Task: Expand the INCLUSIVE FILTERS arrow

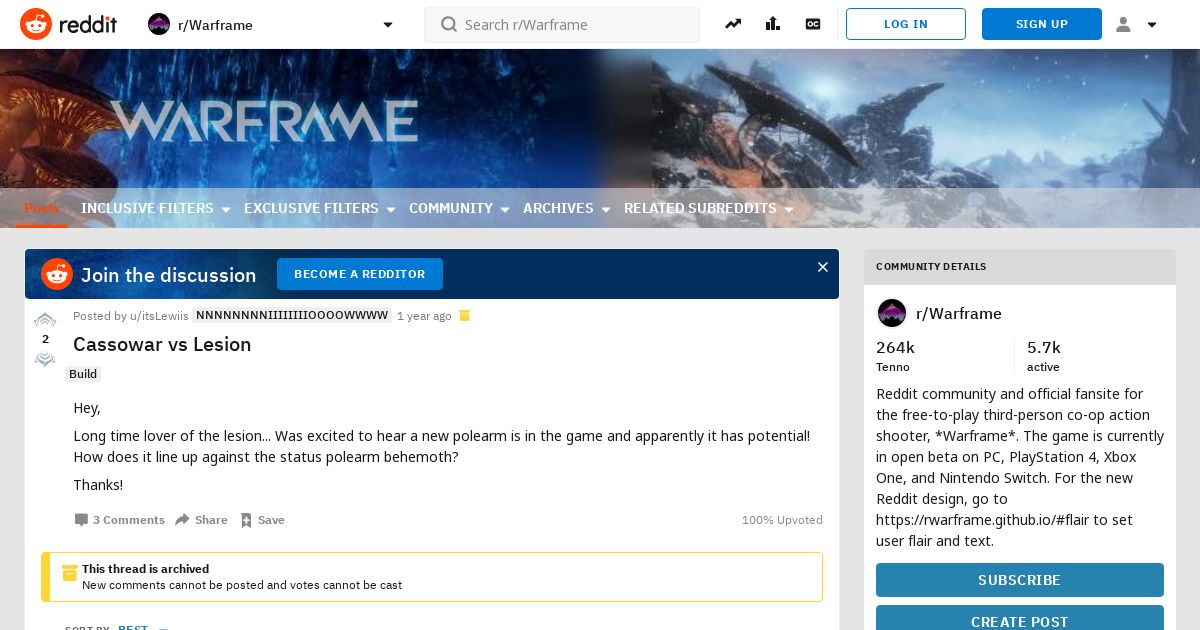Action: tap(225, 209)
